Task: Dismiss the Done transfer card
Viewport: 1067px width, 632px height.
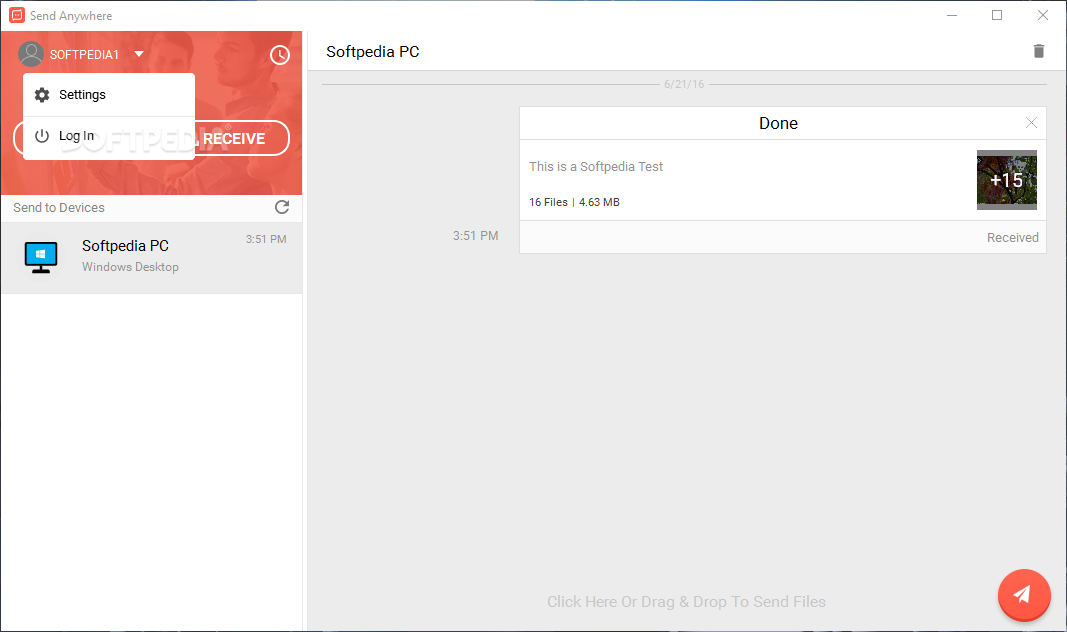Action: click(1031, 122)
